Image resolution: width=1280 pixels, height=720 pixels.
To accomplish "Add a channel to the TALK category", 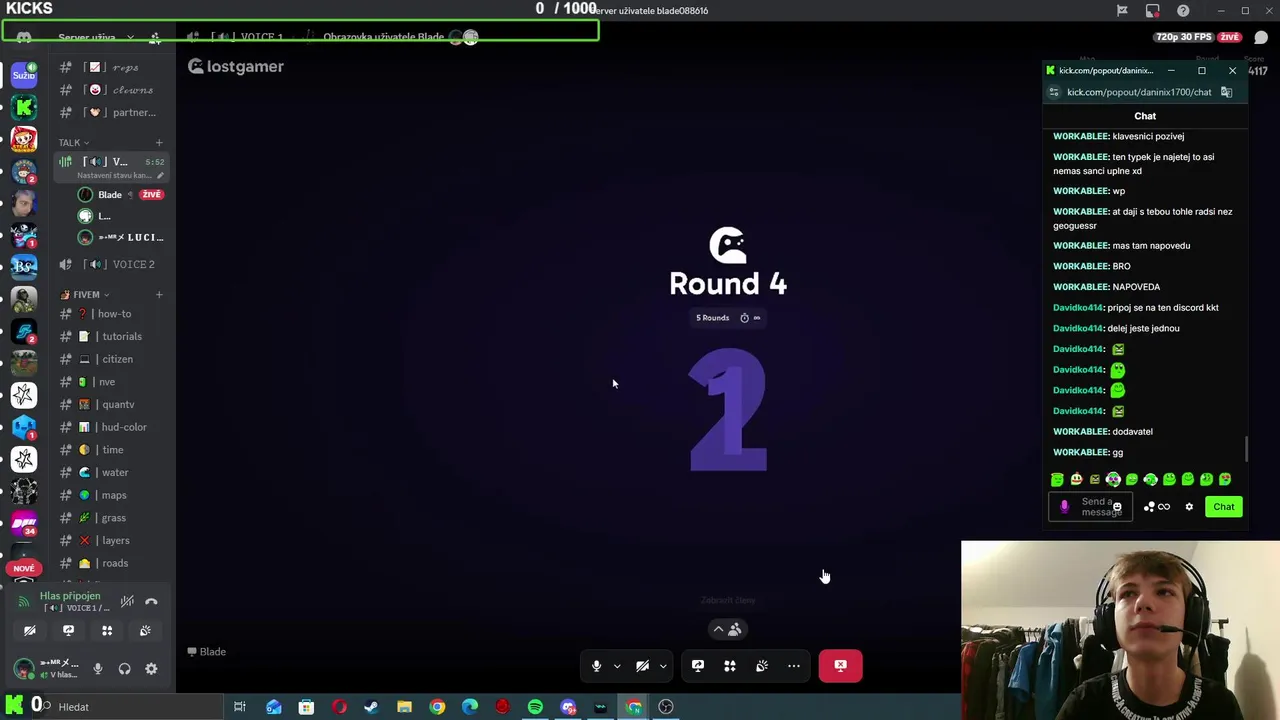I will point(159,142).
